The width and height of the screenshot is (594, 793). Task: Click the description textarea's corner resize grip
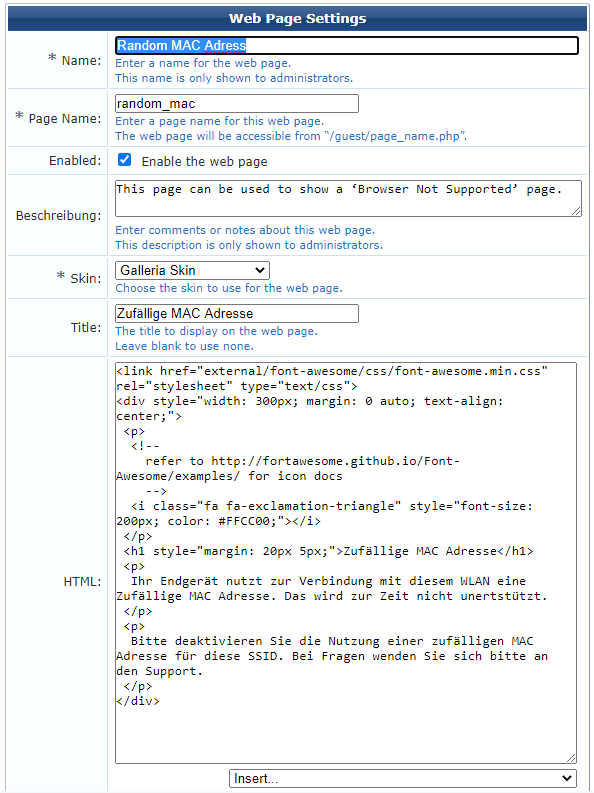(x=577, y=212)
